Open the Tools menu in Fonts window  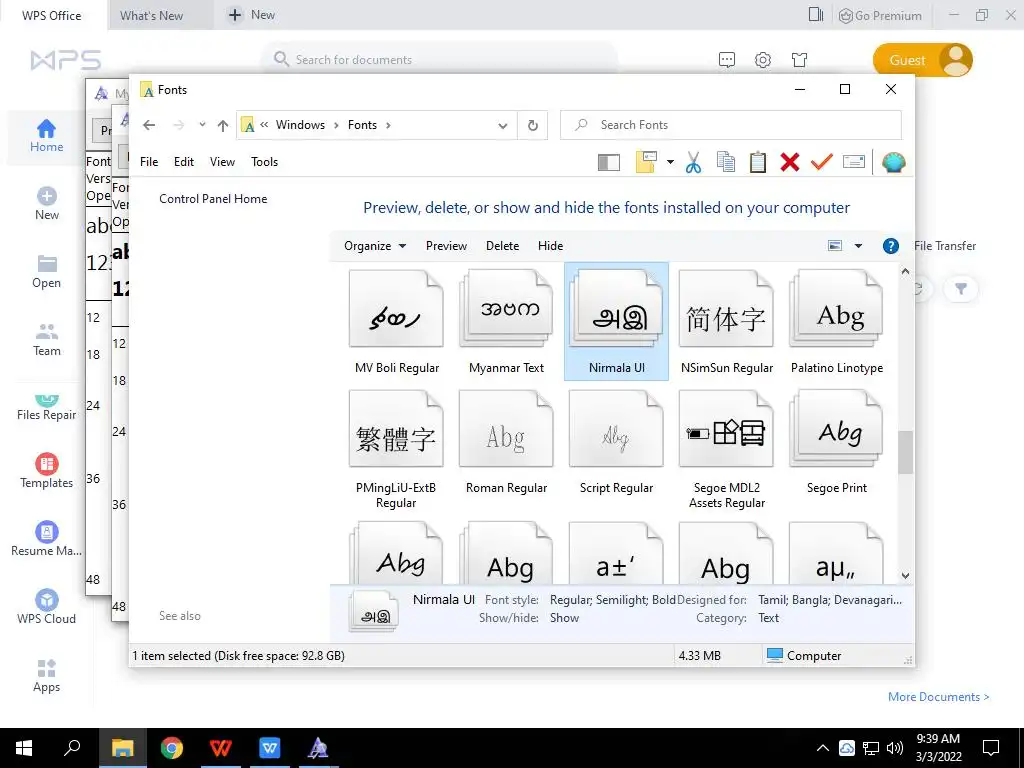coord(264,162)
